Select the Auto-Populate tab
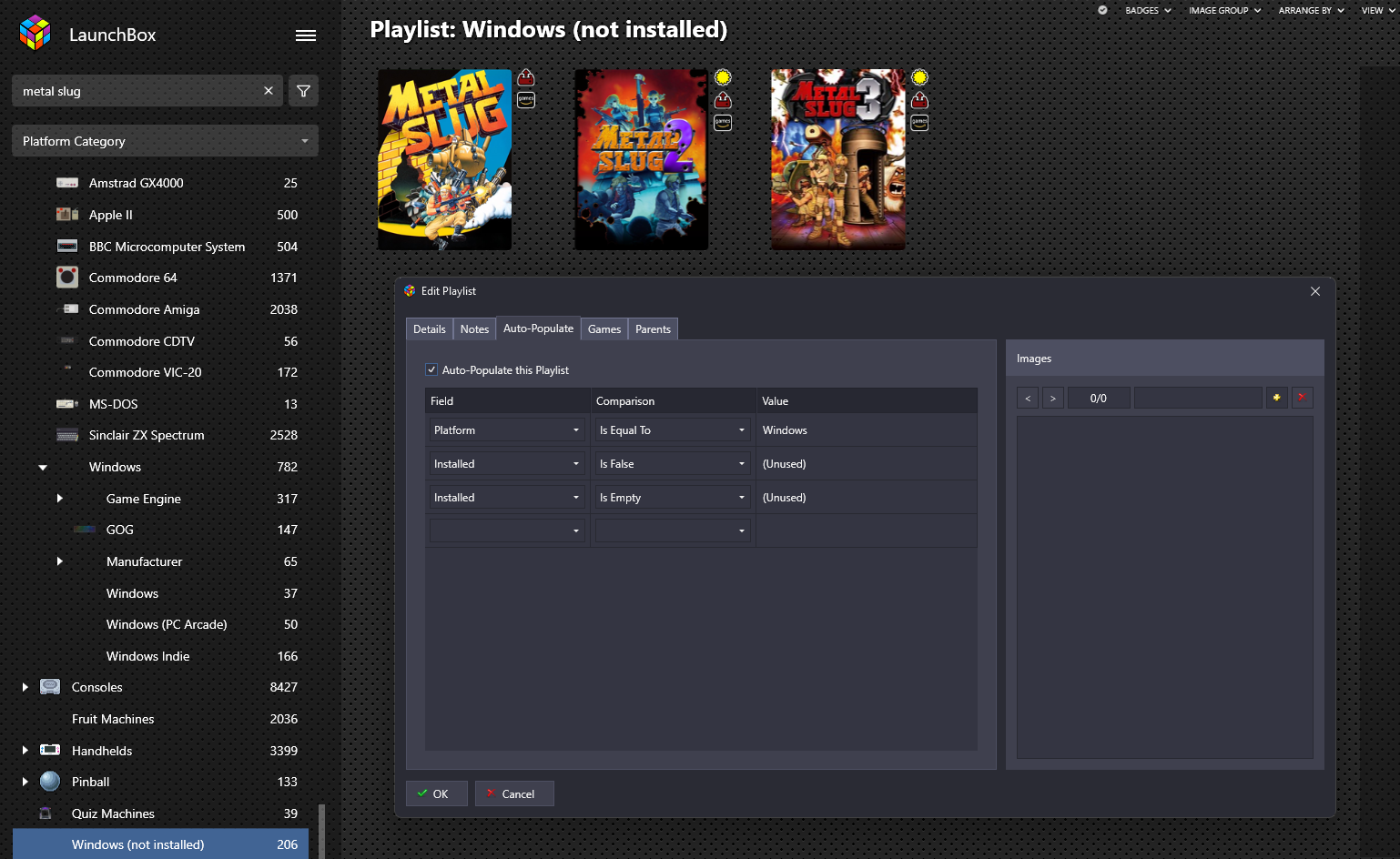Viewport: 1400px width, 859px height. click(x=538, y=328)
